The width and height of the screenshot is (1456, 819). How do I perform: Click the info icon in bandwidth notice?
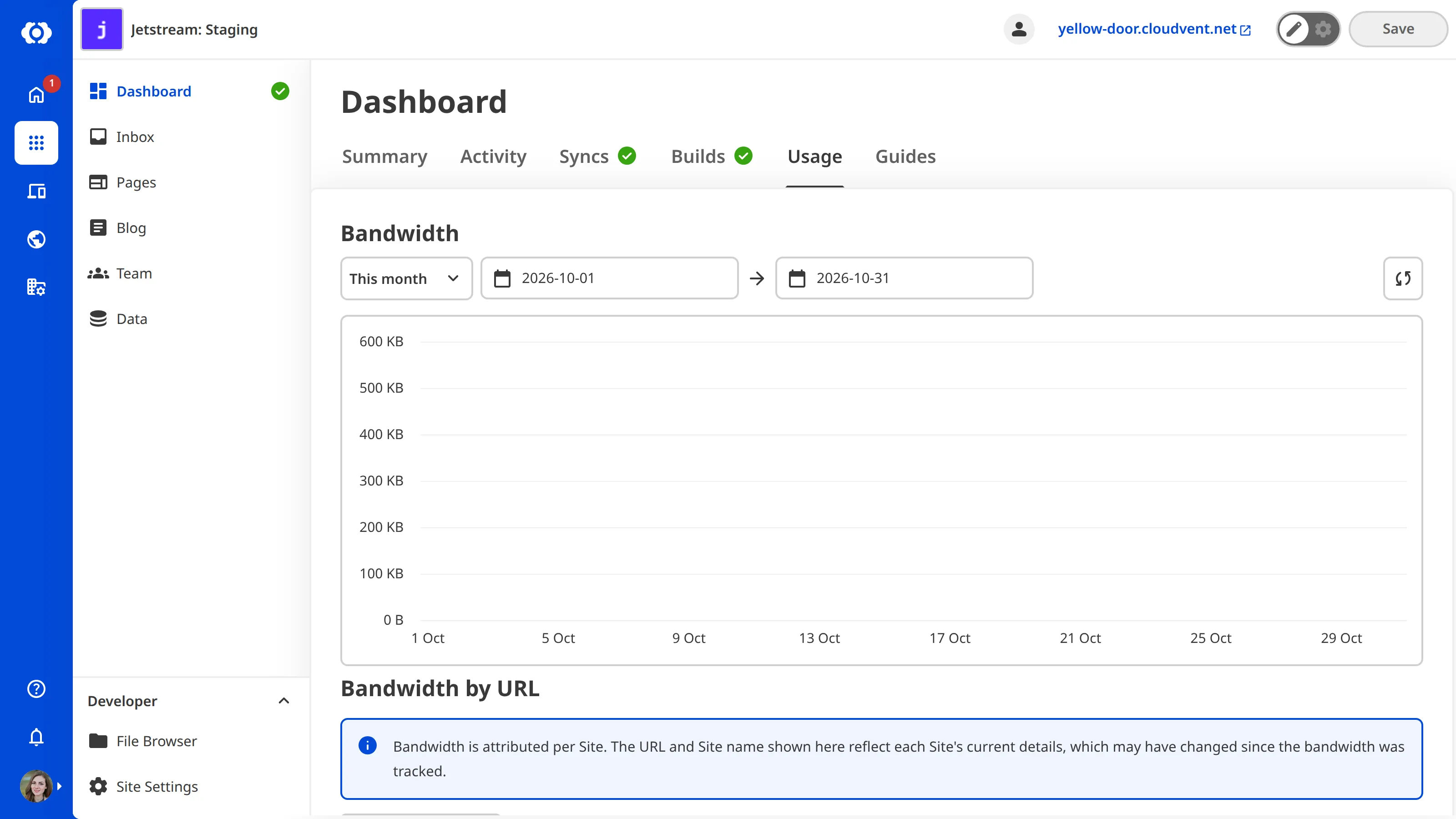coord(367,746)
